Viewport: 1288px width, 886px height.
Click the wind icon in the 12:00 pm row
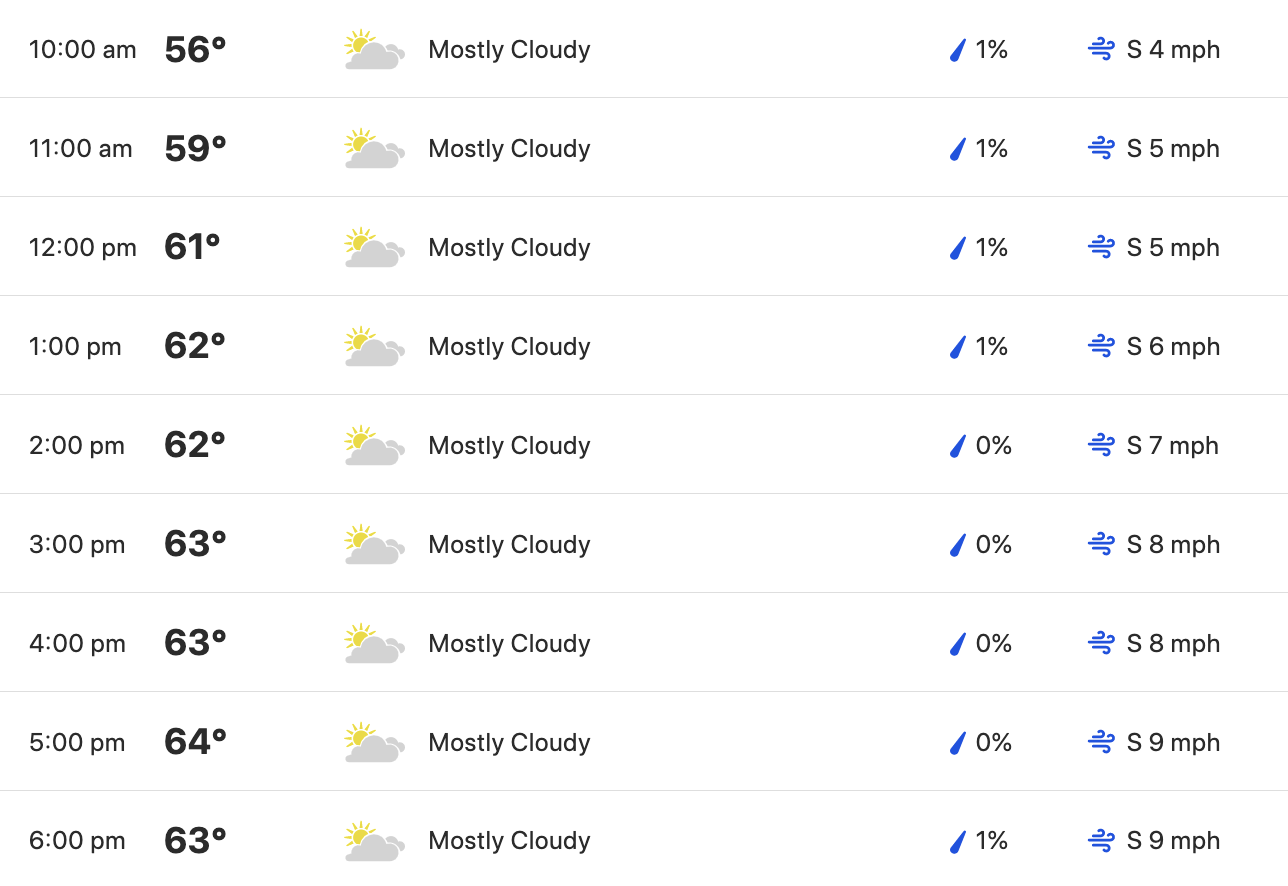pyautogui.click(x=1101, y=247)
